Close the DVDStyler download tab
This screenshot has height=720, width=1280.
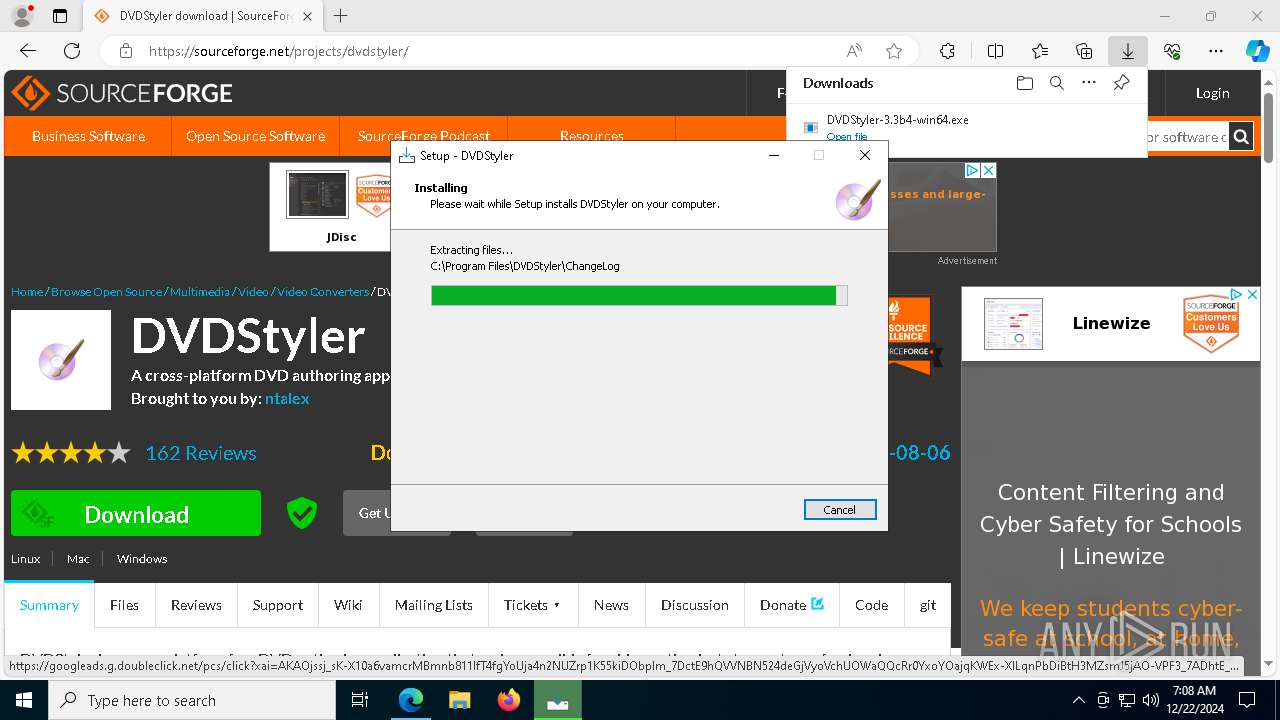point(307,16)
